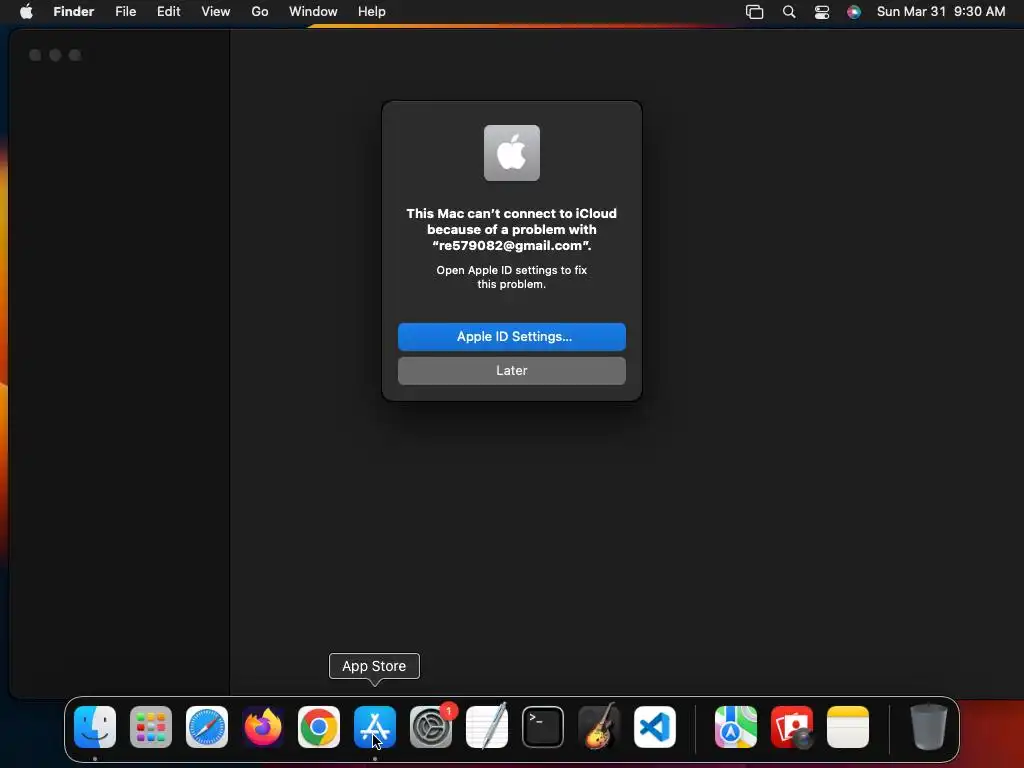The height and width of the screenshot is (768, 1024).
Task: Launch GarageBand from the Dock
Action: [x=599, y=727]
